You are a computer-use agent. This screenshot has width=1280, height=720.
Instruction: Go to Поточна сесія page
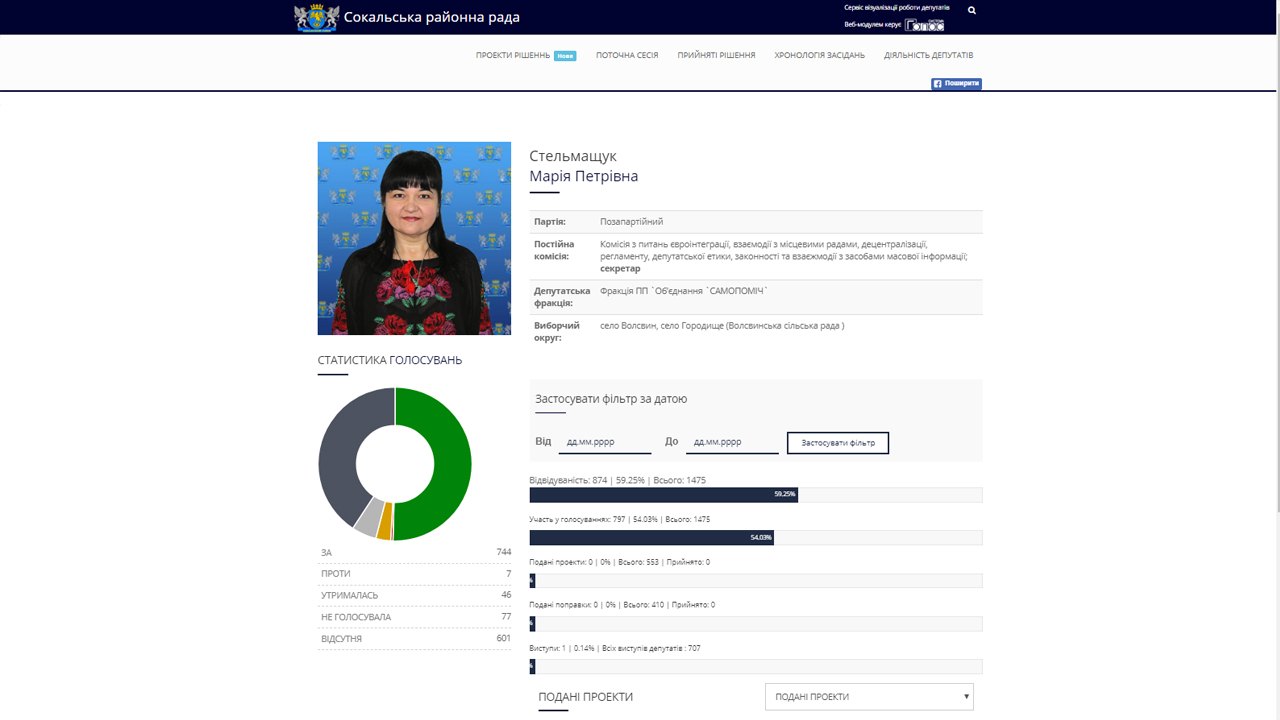tap(627, 56)
